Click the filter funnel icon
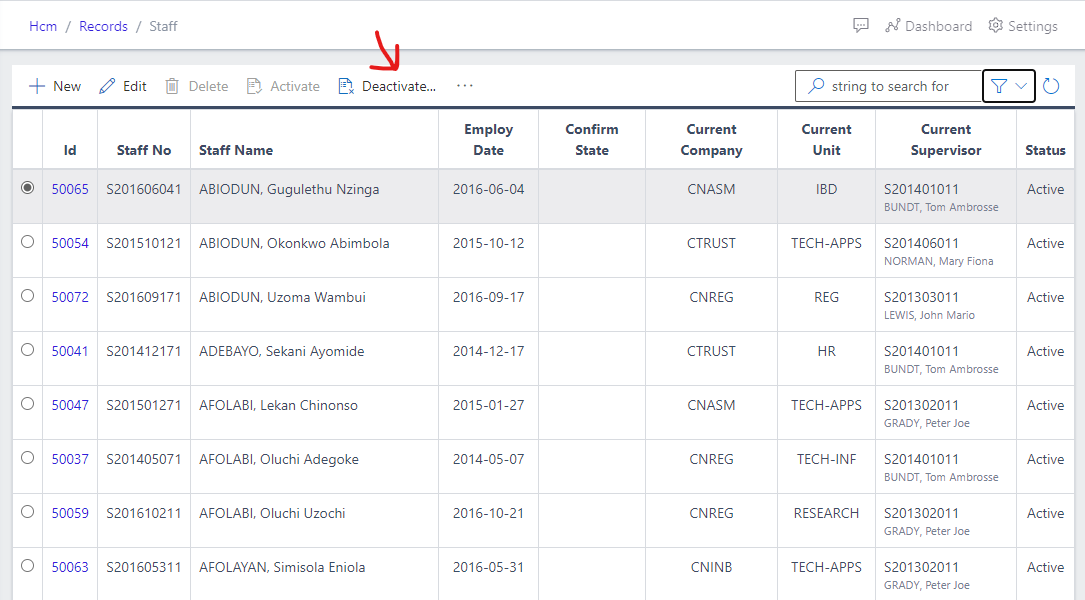 pos(998,86)
